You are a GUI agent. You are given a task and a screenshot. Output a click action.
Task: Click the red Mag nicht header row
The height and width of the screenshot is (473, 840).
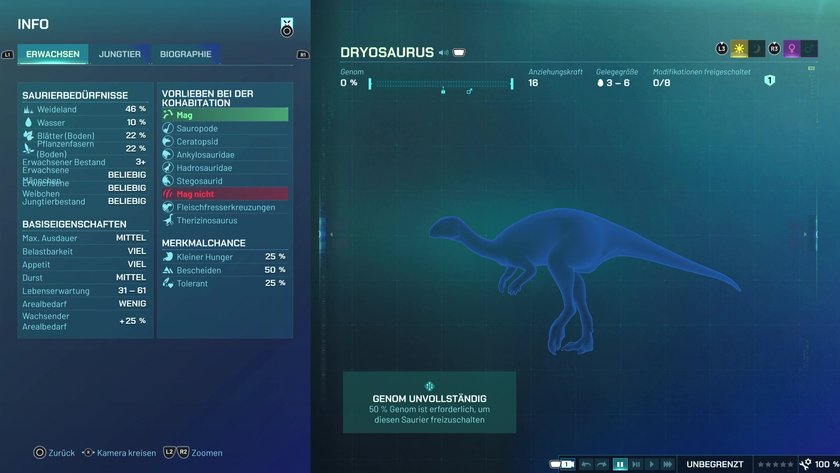click(225, 194)
